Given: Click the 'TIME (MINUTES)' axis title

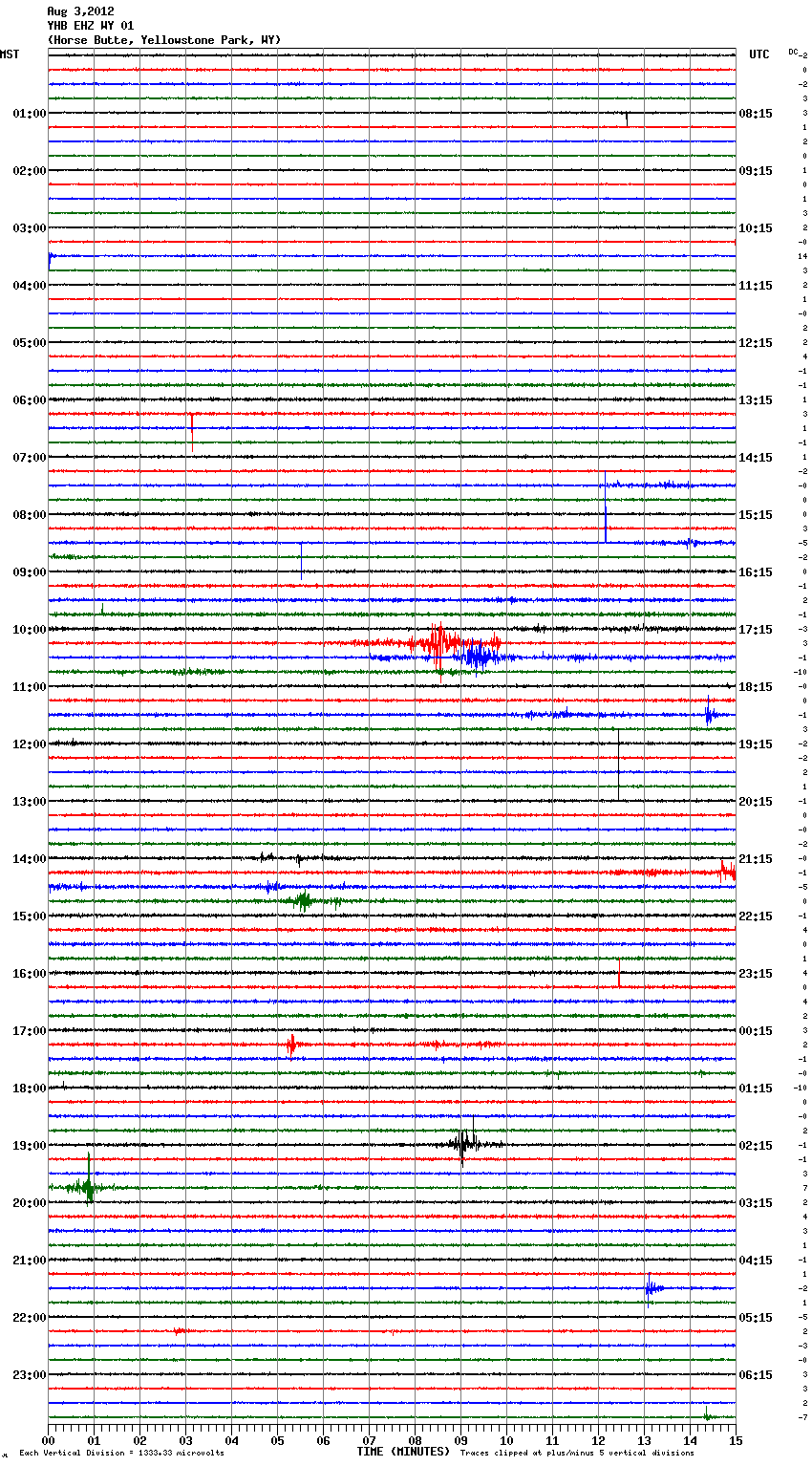Looking at the screenshot, I should point(403,1452).
